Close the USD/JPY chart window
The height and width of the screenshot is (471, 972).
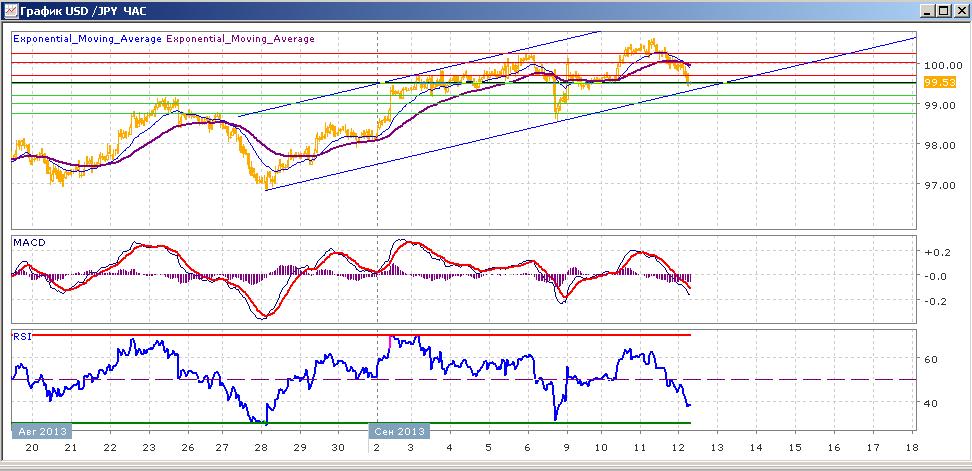960,11
